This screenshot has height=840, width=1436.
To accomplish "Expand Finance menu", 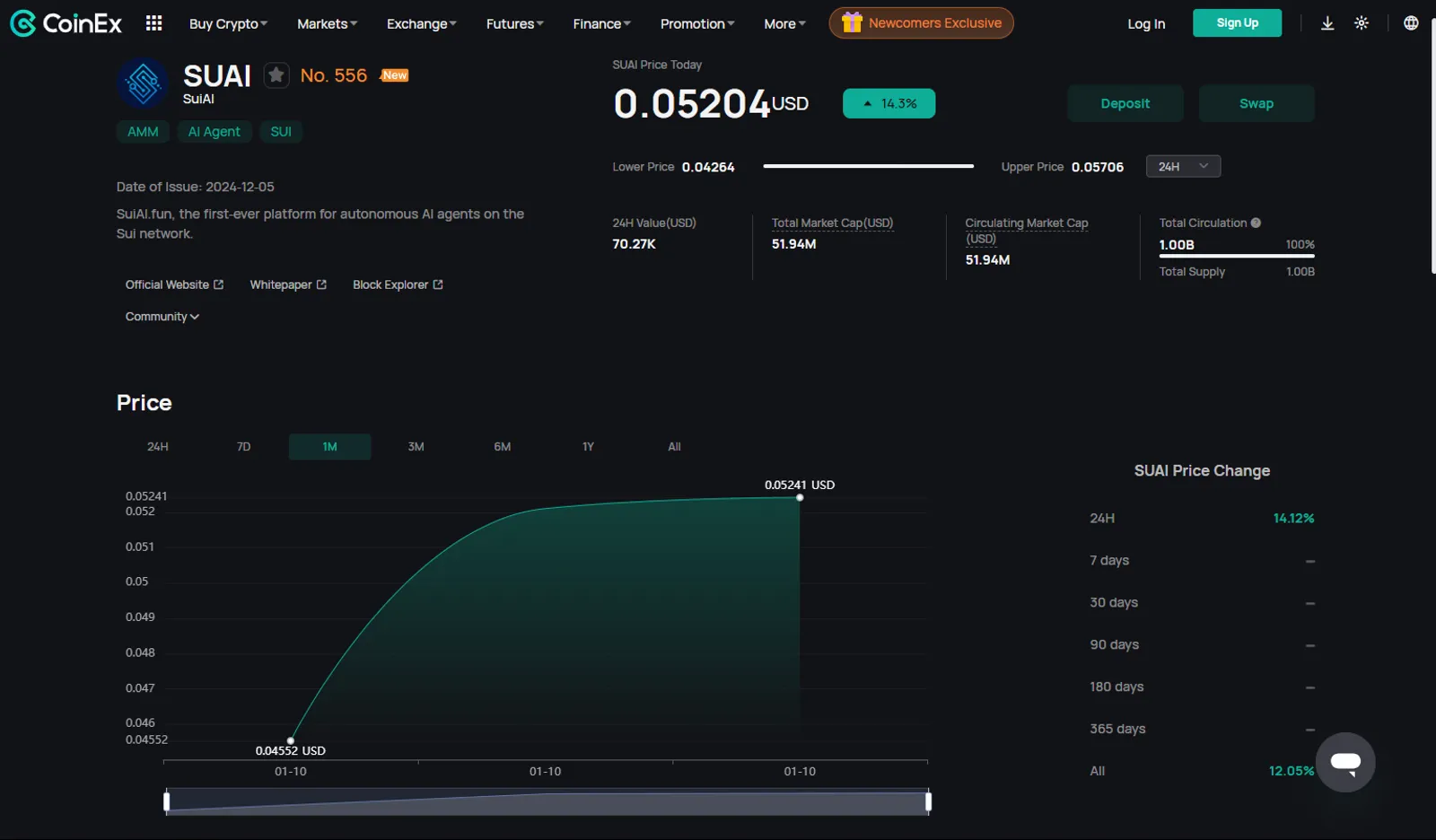I will (601, 23).
